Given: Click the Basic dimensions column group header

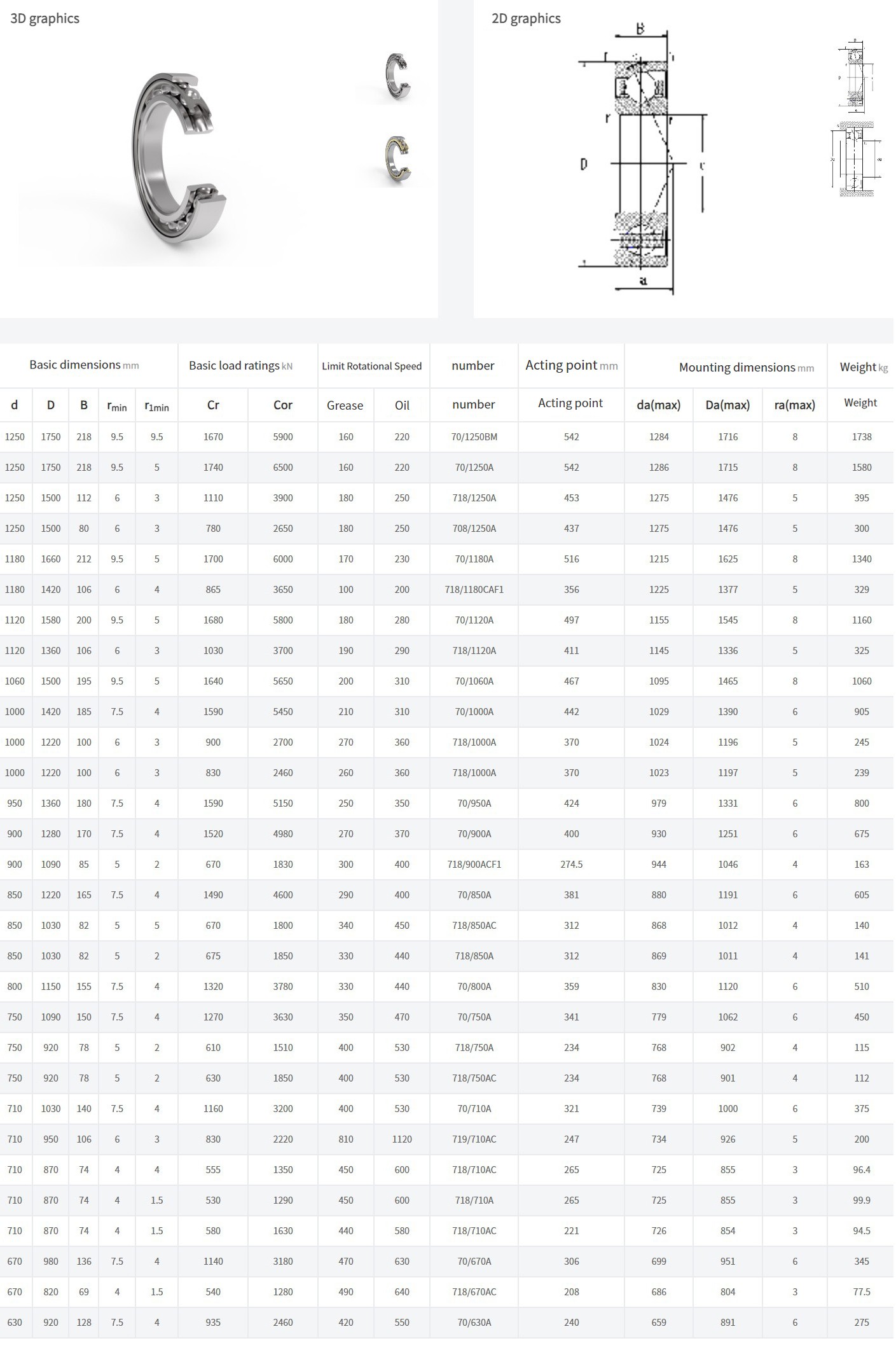Looking at the screenshot, I should tap(84, 365).
